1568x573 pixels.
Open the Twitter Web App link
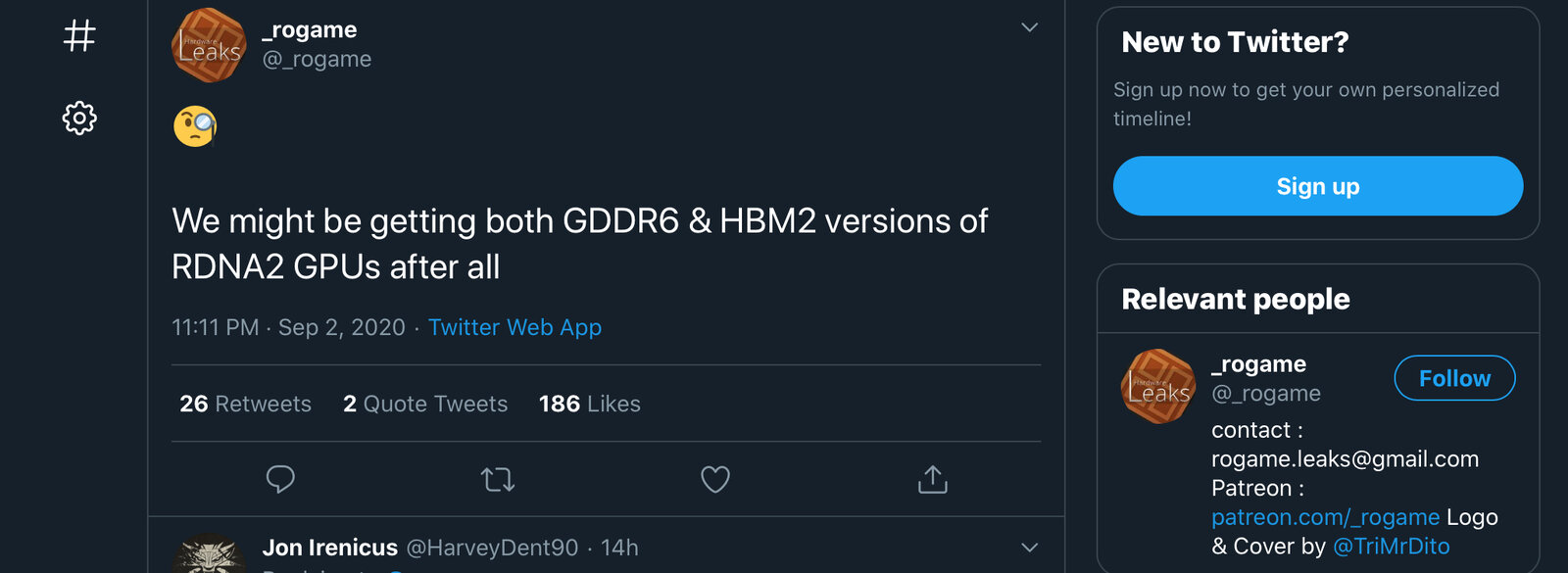(x=514, y=327)
